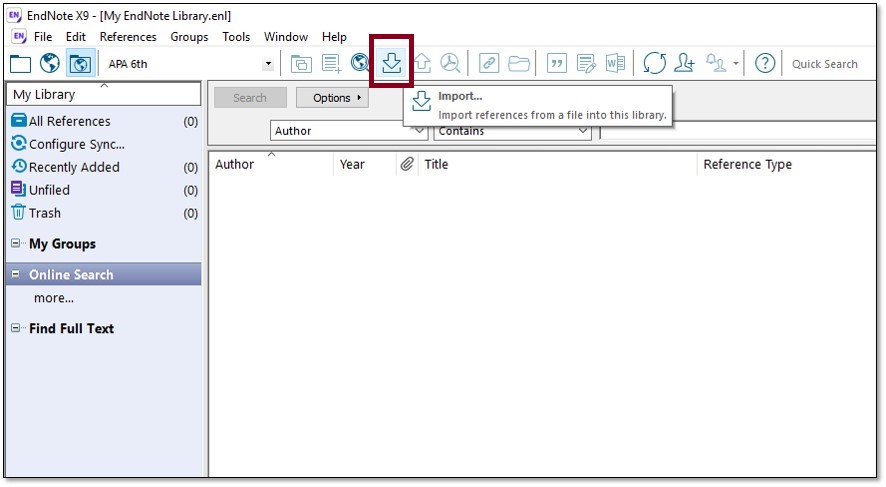Sort by Reference Type column header
Screen dimensions: 886x487
pyautogui.click(x=787, y=164)
